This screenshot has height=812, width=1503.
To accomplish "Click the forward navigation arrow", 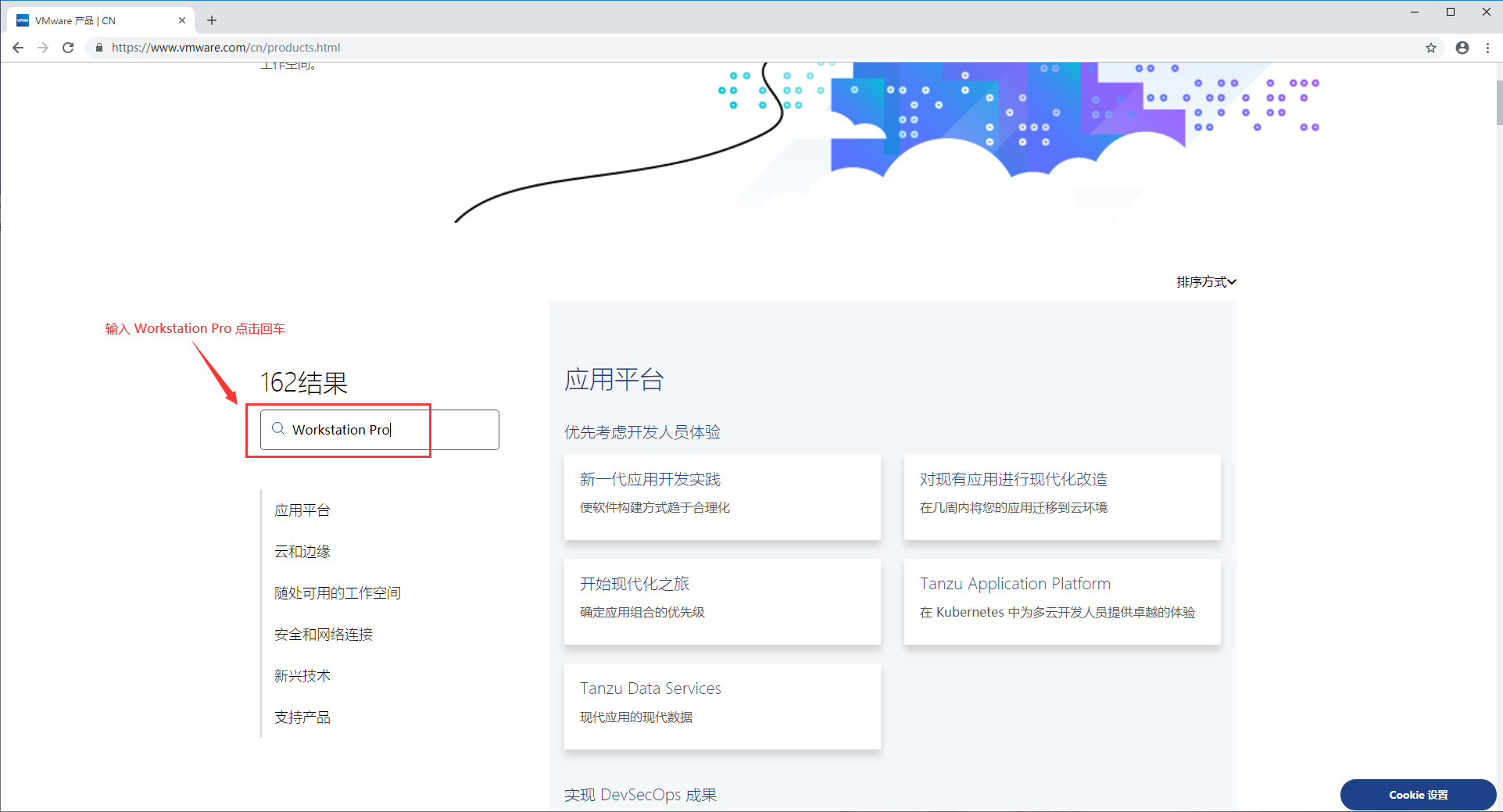I will pos(43,48).
